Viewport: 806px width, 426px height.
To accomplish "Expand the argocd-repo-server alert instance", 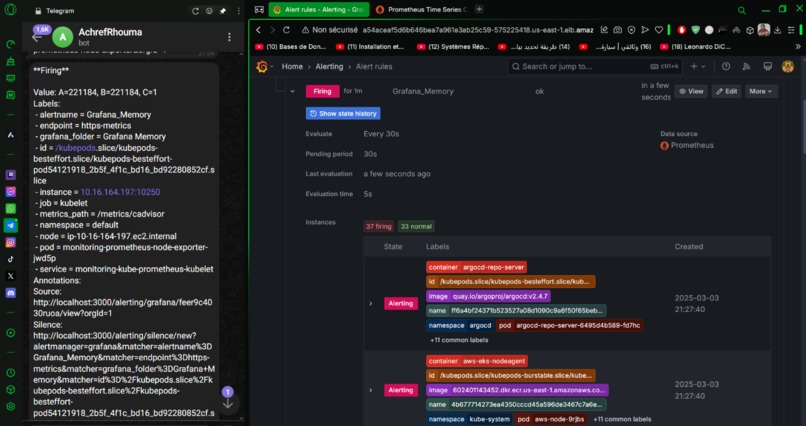I will [x=371, y=304].
